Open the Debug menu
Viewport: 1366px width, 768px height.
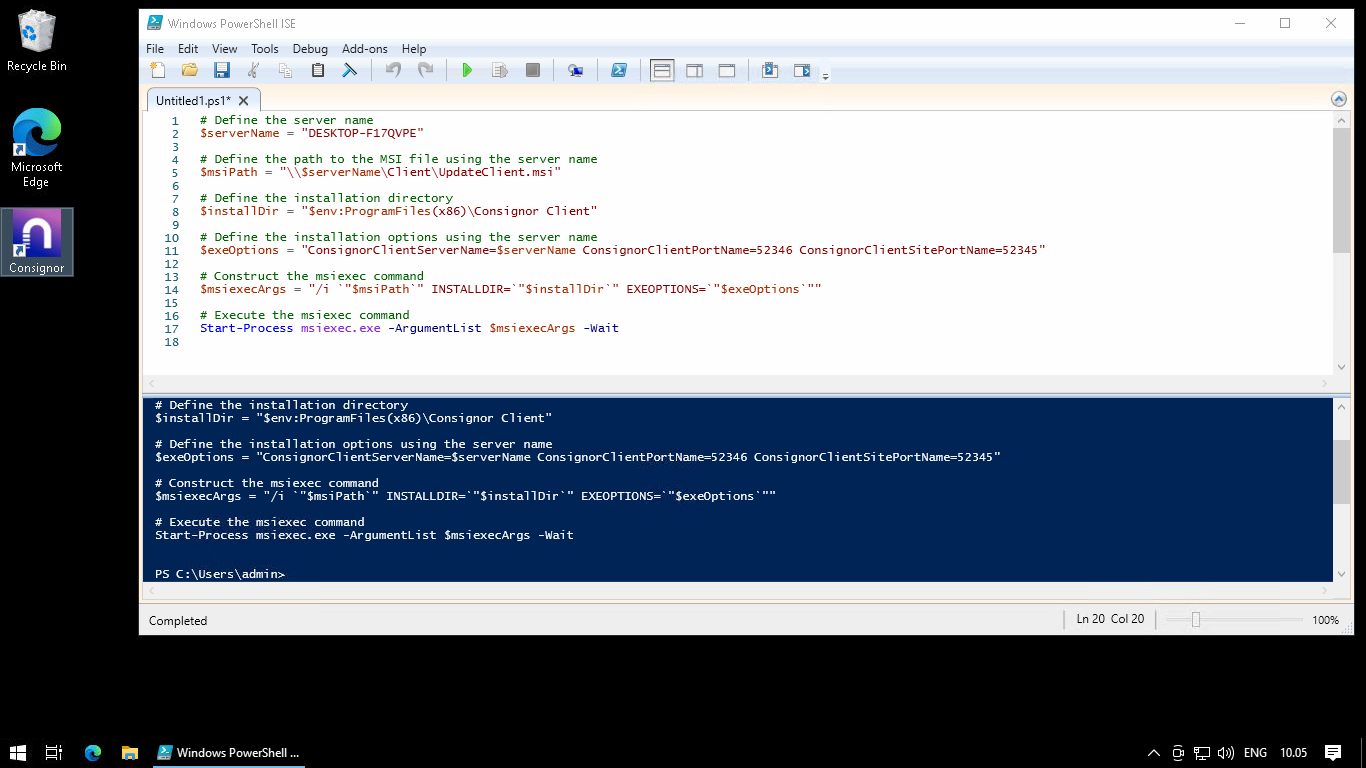310,48
